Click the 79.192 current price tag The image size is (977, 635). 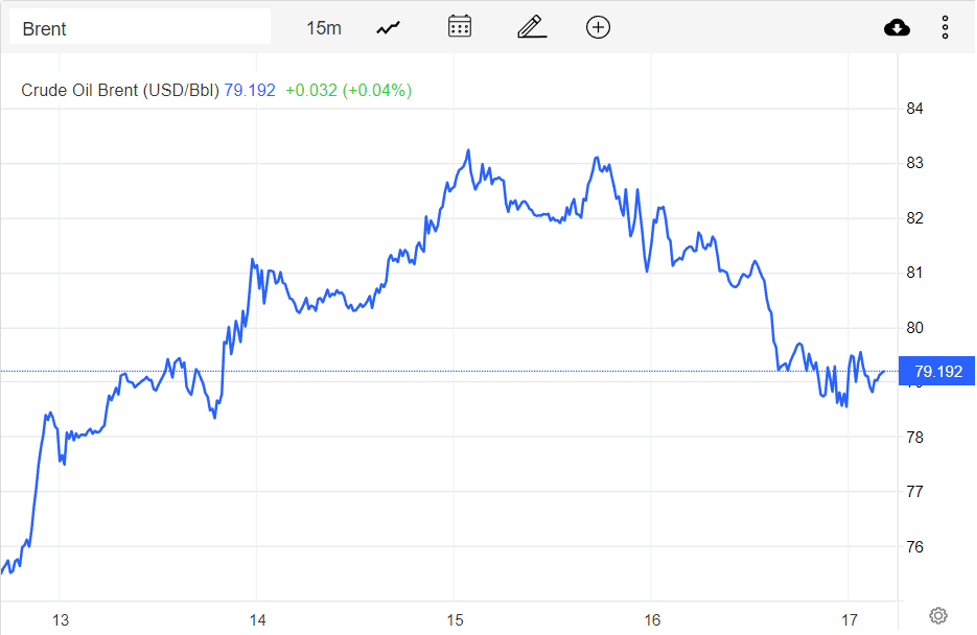(938, 372)
